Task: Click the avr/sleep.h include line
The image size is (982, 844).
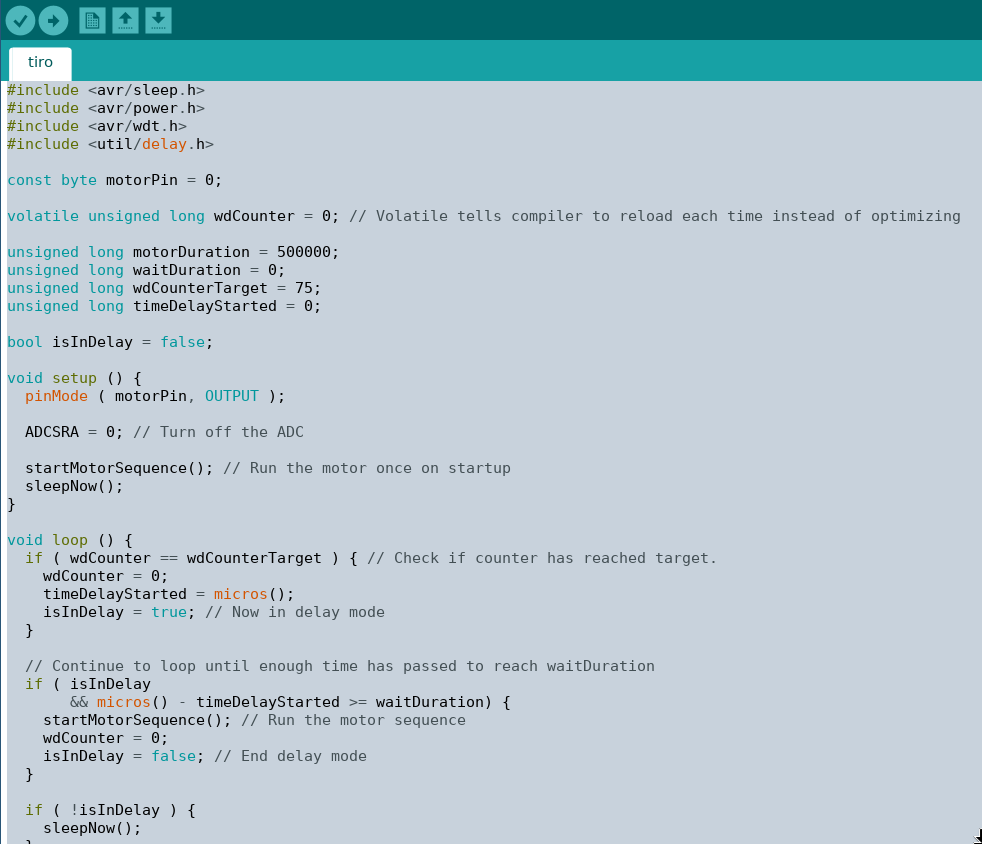Action: click(x=105, y=90)
